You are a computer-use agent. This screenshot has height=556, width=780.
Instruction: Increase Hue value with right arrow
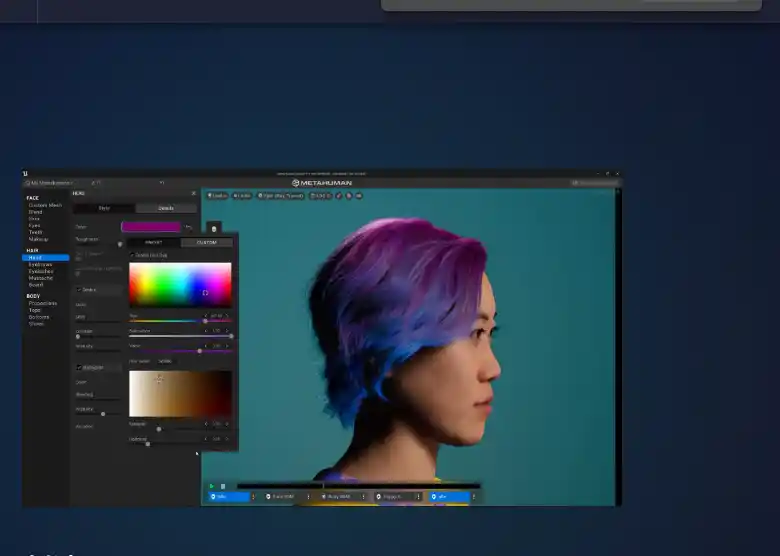227,316
